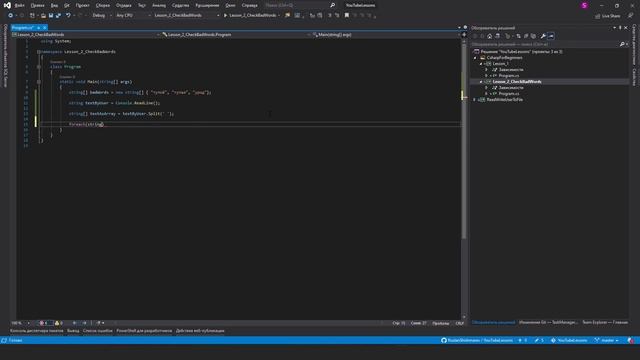Save all files toolbar icon

58,16
